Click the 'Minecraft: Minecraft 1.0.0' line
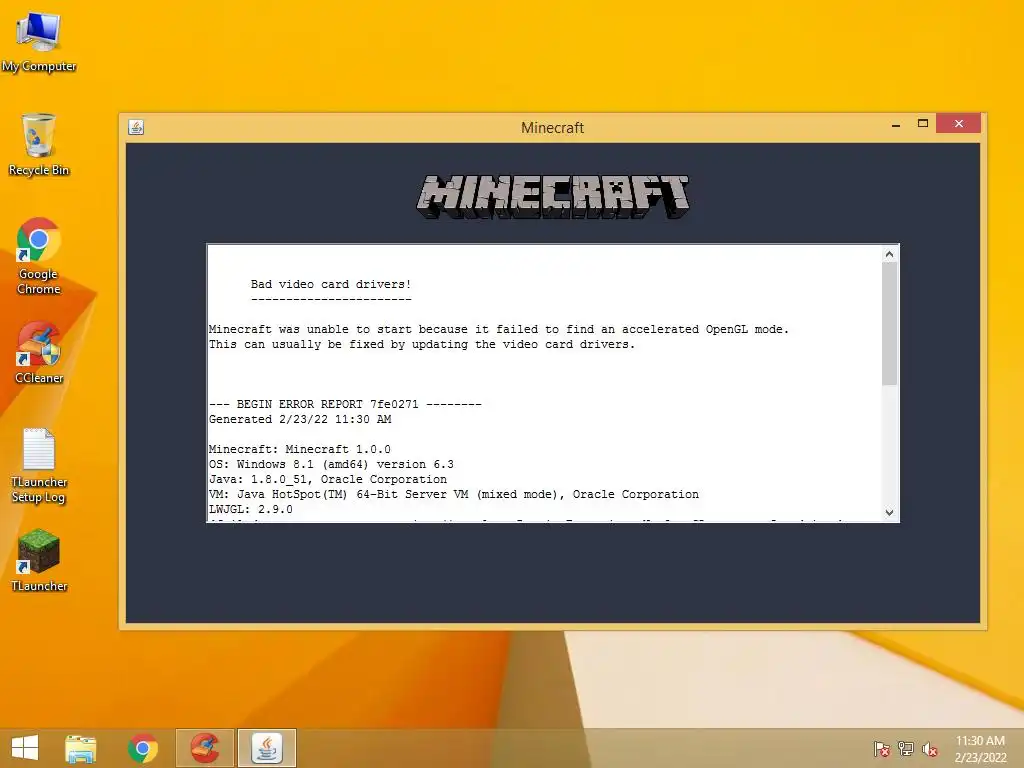Screen dimensions: 1024x768 (300, 449)
